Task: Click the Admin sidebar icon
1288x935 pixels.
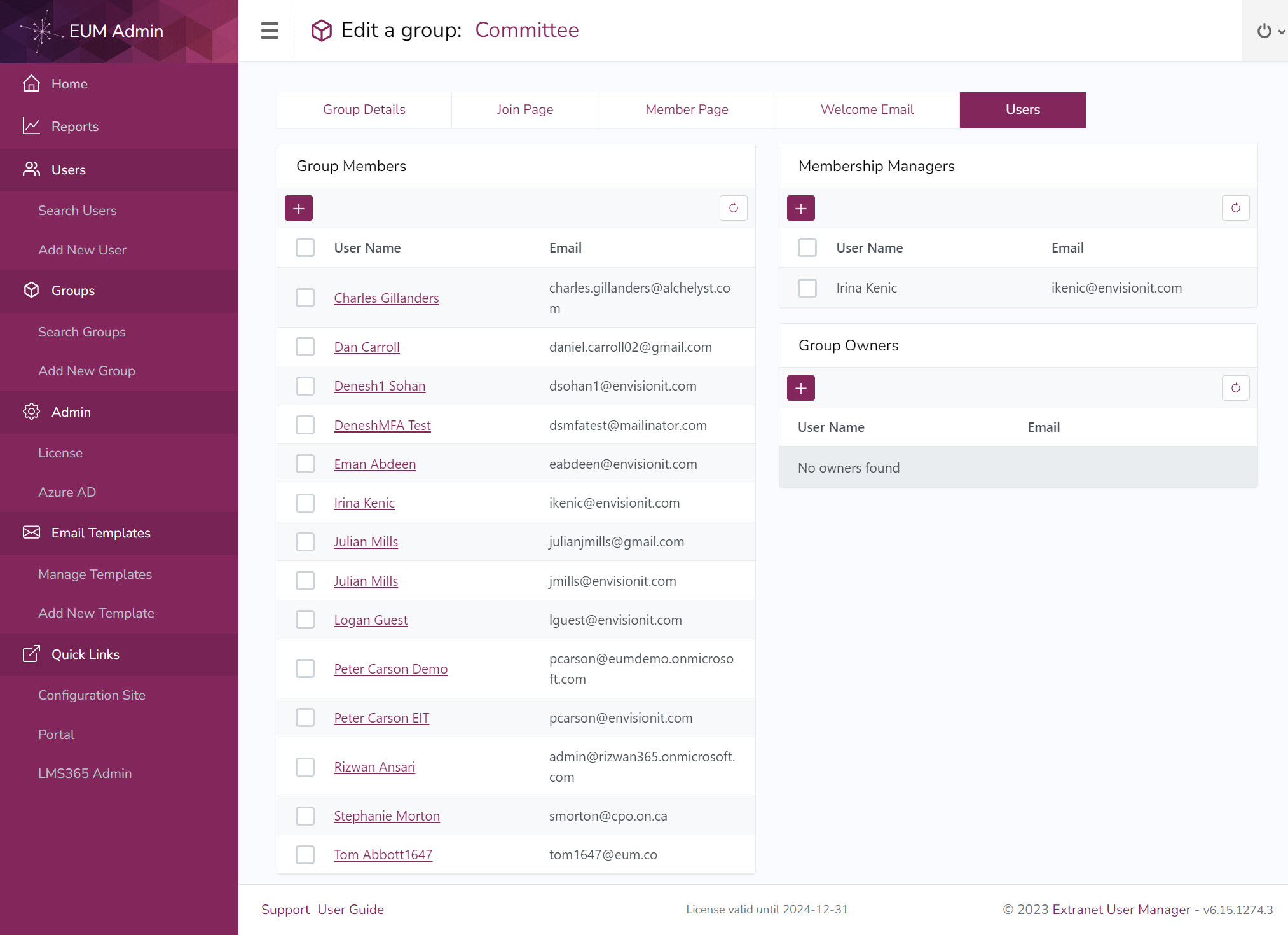Action: tap(31, 412)
